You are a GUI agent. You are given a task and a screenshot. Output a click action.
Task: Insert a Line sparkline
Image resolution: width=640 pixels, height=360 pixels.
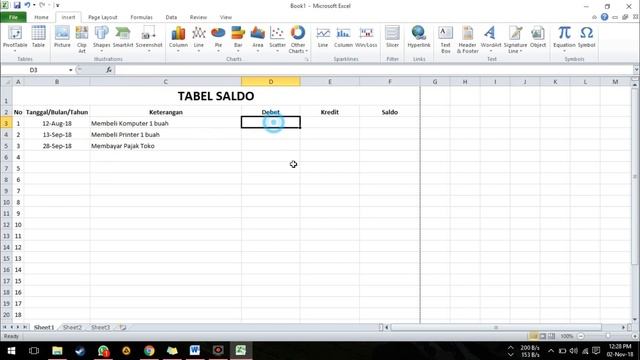point(323,37)
